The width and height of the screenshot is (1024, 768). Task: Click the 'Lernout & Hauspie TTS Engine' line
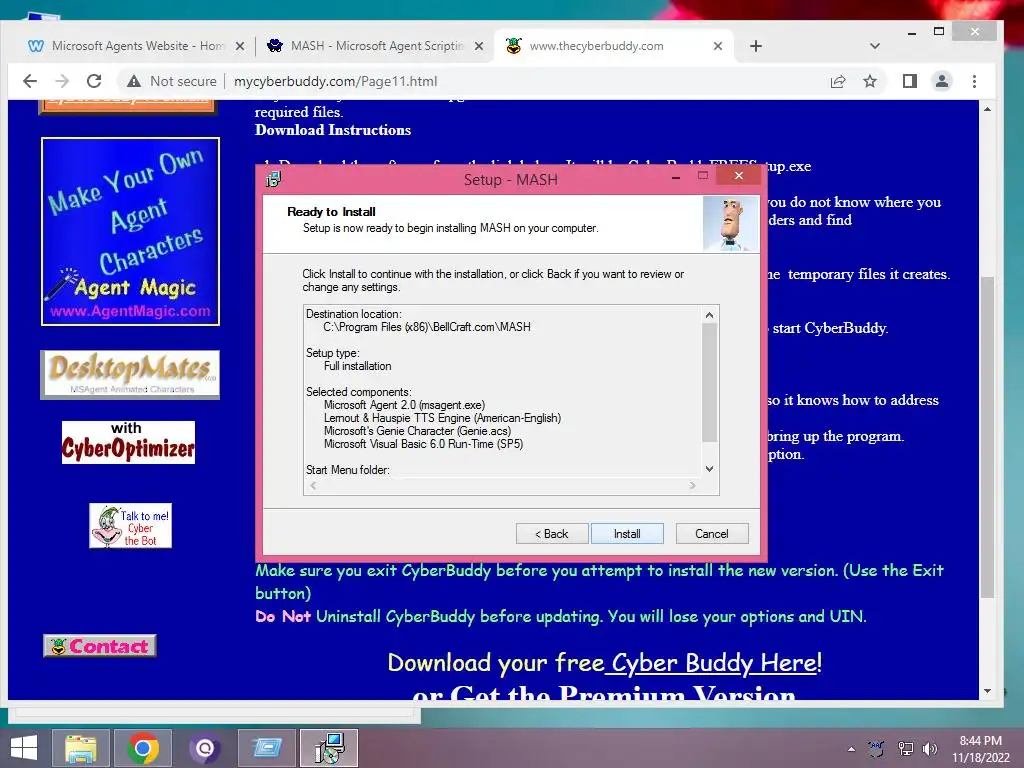(x=442, y=418)
